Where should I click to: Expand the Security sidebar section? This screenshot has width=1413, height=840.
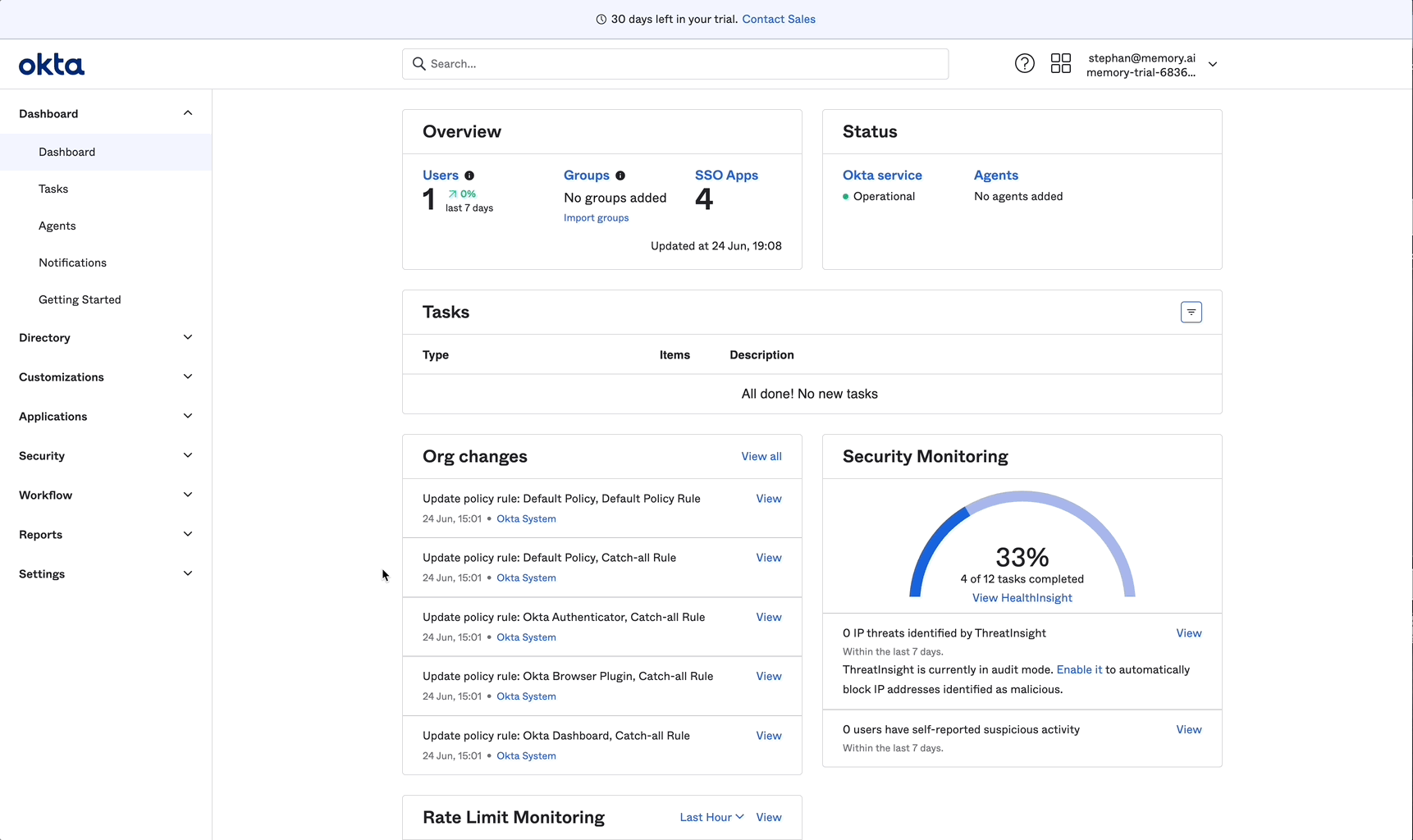(x=105, y=455)
